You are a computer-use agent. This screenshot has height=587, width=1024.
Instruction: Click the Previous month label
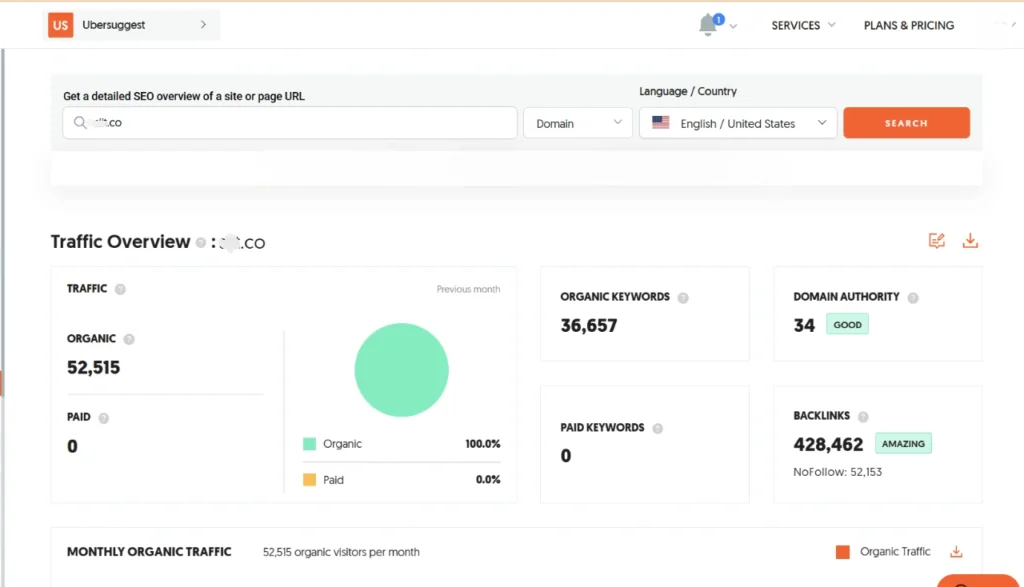click(468, 289)
